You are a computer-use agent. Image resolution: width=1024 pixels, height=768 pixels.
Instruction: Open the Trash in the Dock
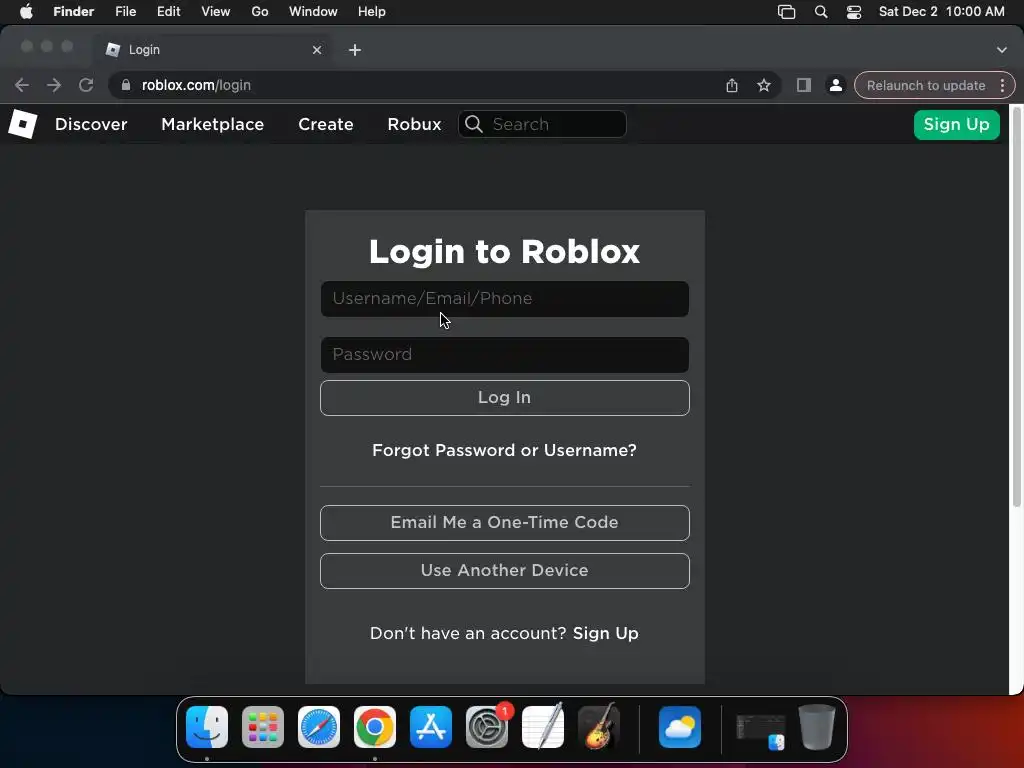click(816, 727)
